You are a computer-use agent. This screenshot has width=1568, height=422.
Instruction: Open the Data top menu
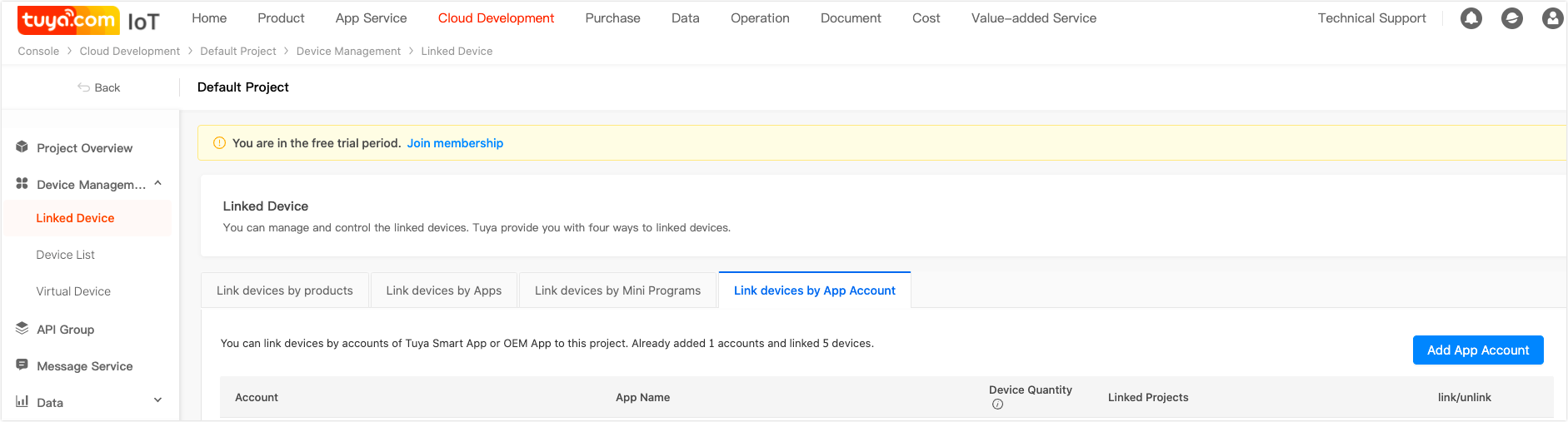[685, 18]
